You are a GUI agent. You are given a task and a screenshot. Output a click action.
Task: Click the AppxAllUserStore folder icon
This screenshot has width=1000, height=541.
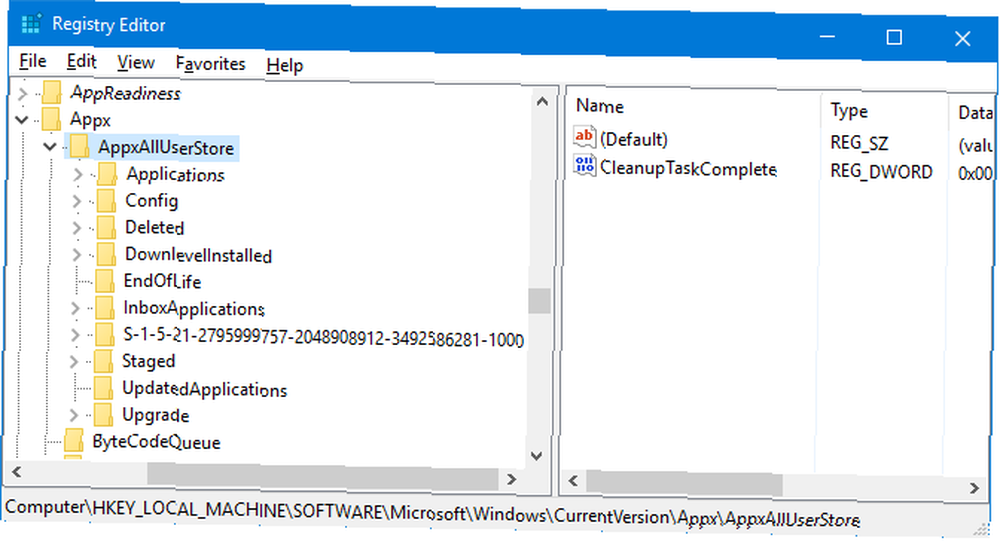[80, 147]
